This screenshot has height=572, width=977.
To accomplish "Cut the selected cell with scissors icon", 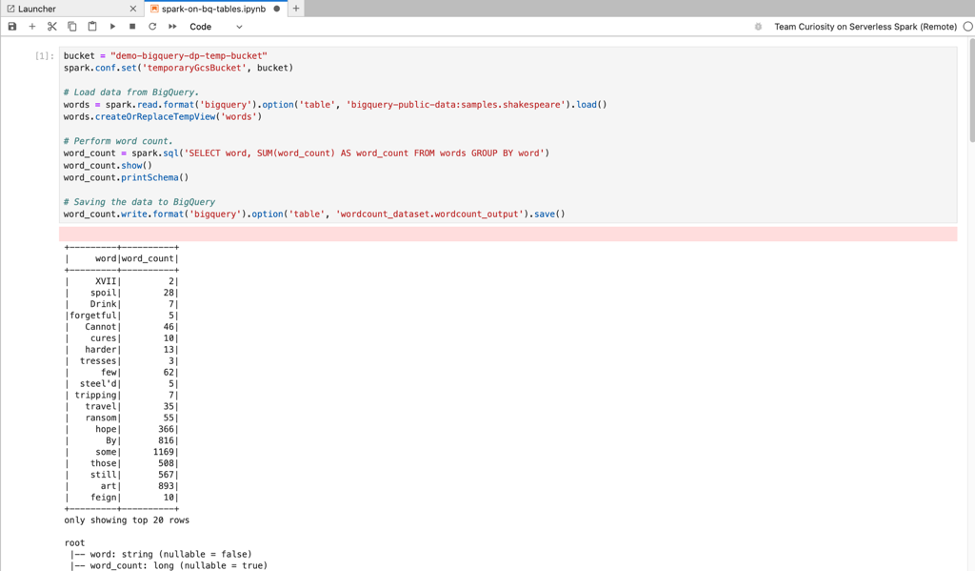I will coord(52,27).
